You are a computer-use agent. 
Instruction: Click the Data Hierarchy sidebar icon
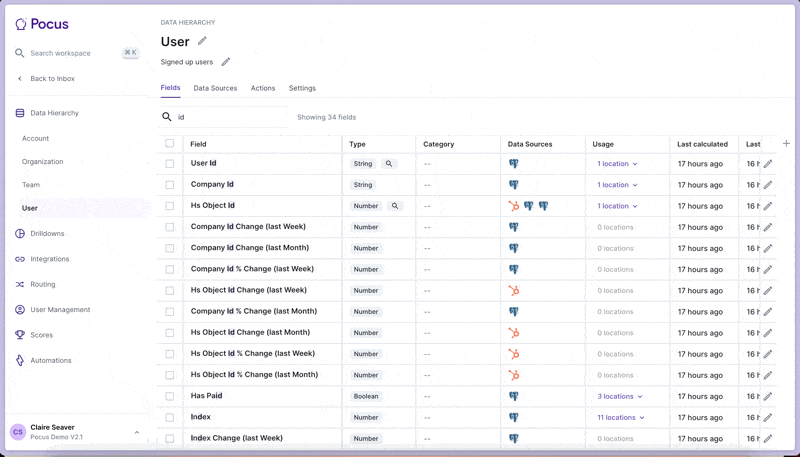click(x=20, y=113)
